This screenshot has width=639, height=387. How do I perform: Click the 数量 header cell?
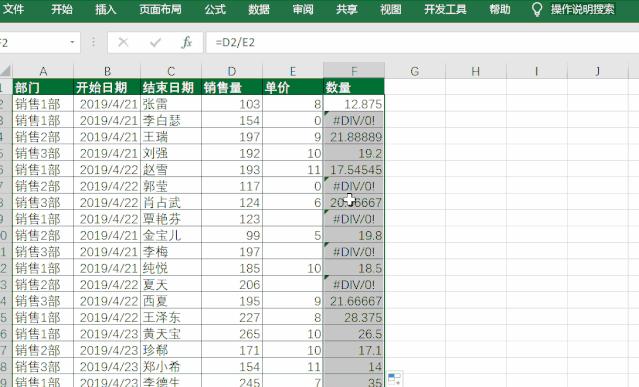[x=354, y=87]
